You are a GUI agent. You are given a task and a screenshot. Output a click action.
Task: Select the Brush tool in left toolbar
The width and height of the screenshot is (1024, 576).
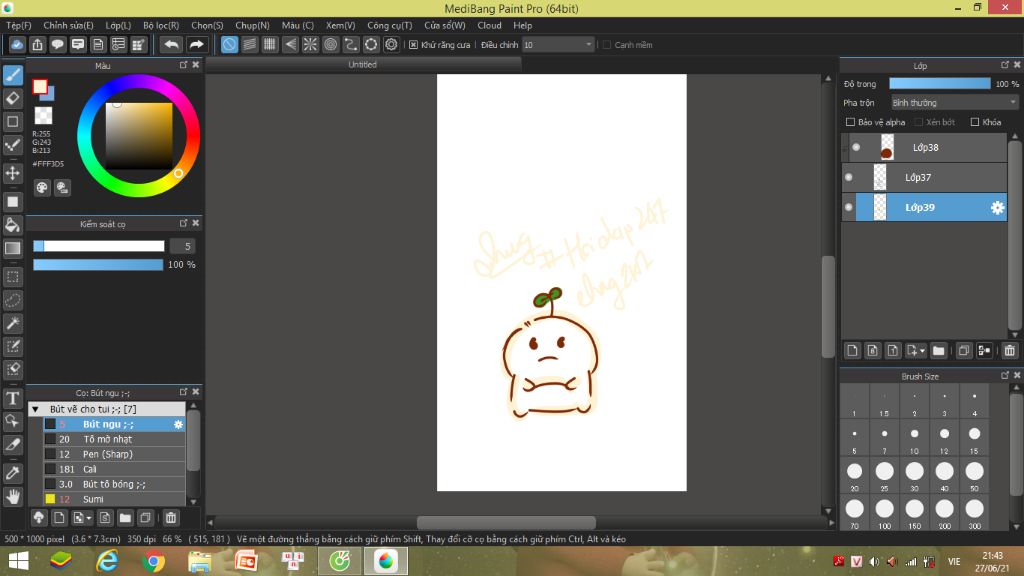[x=13, y=75]
